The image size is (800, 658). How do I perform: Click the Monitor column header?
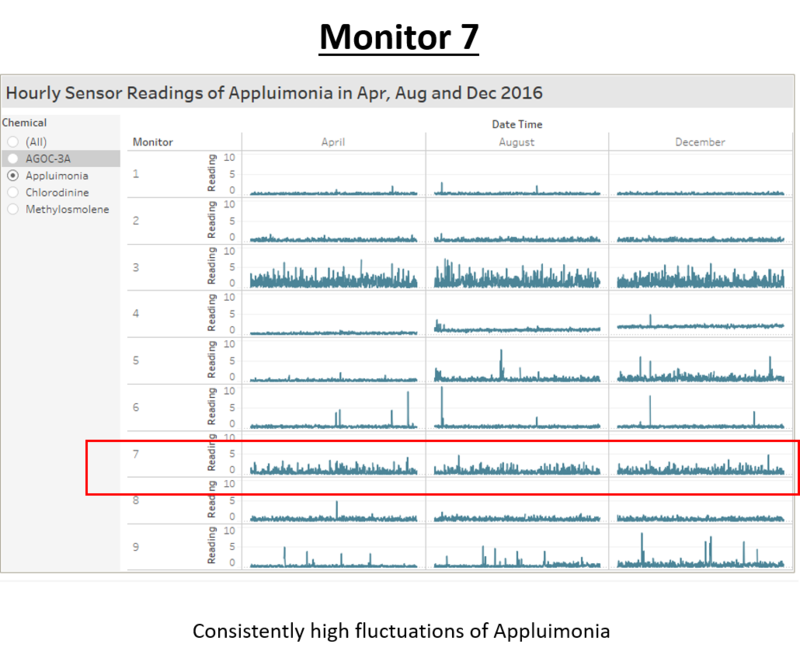pos(153,142)
